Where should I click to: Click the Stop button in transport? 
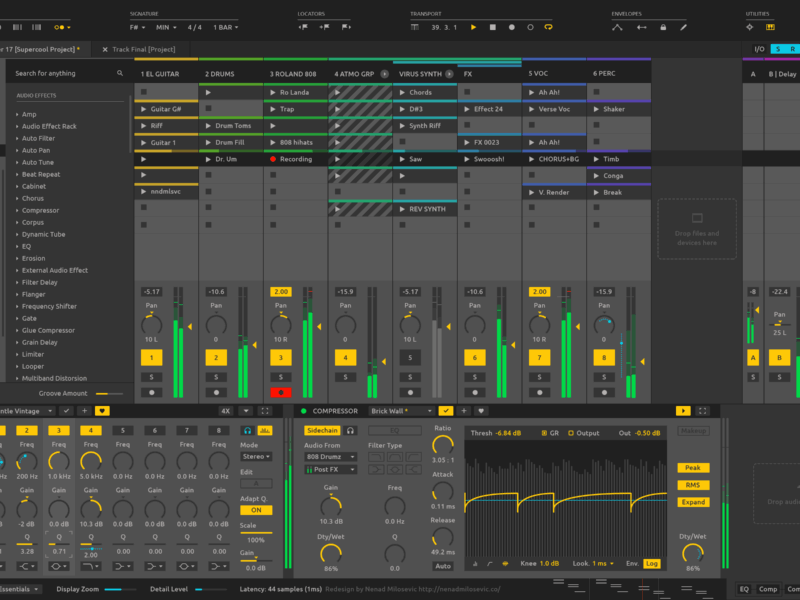click(493, 27)
